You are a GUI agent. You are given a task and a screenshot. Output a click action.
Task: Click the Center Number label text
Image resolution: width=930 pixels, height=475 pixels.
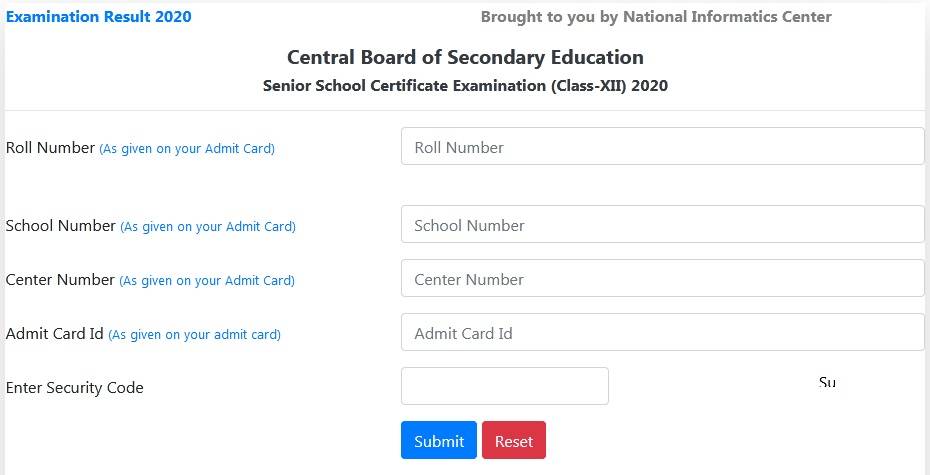coord(60,280)
